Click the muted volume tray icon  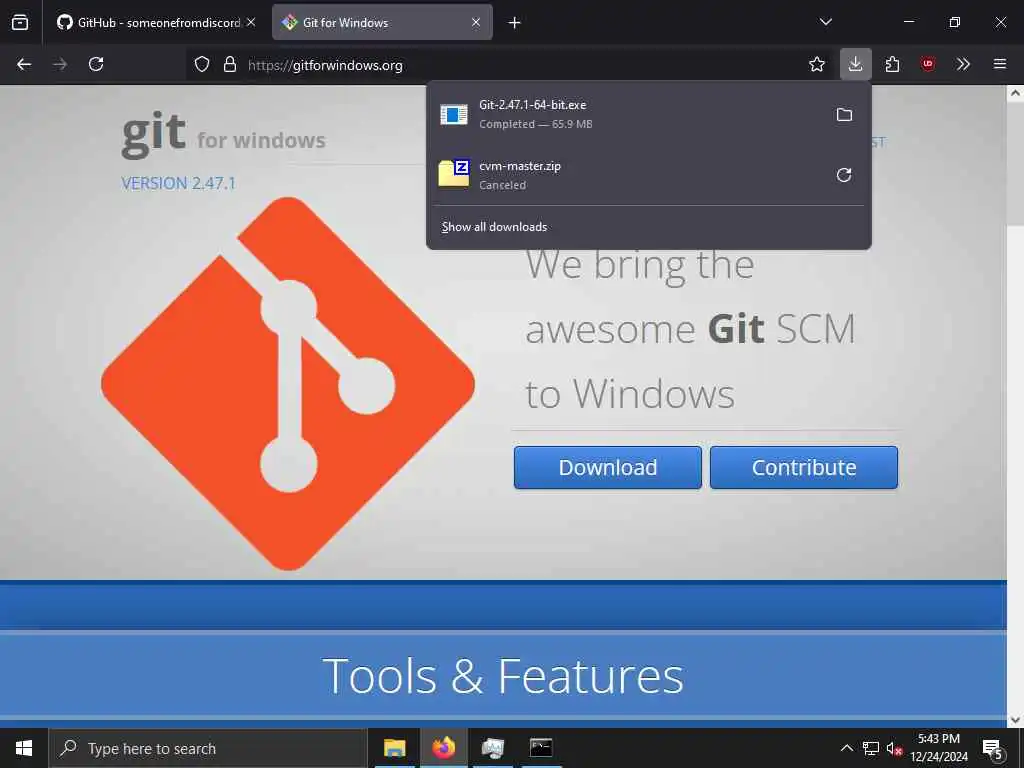point(894,748)
